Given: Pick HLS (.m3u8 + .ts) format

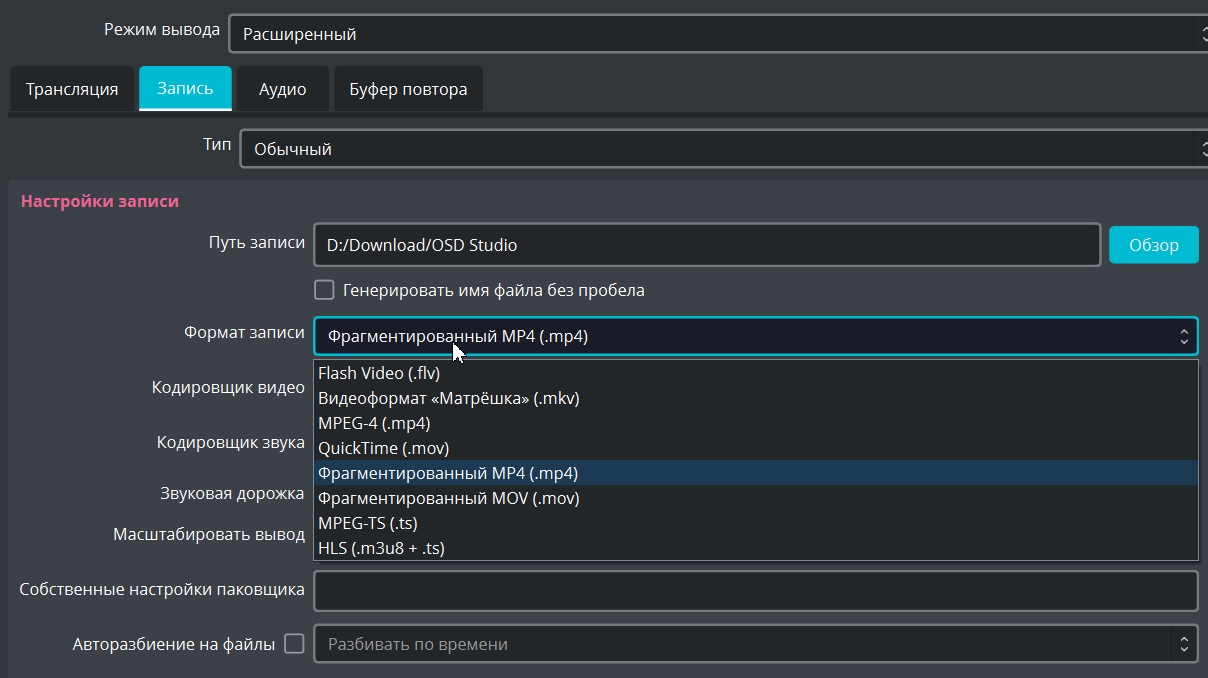Looking at the screenshot, I should click(x=381, y=548).
